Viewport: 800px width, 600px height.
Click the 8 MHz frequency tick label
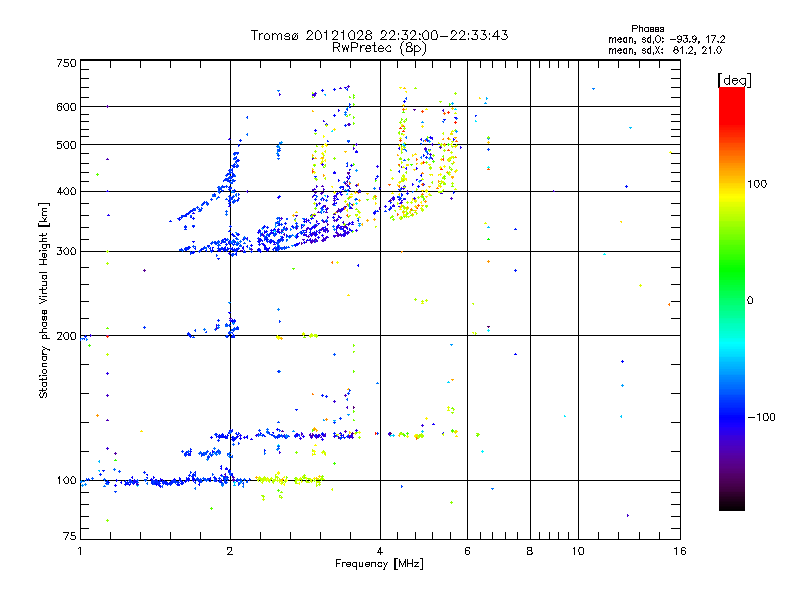coord(530,551)
